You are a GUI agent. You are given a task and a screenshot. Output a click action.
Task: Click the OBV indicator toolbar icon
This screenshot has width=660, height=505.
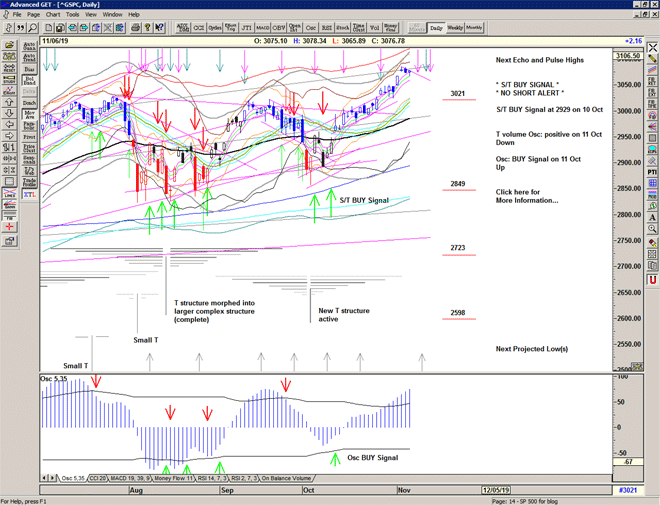click(279, 28)
